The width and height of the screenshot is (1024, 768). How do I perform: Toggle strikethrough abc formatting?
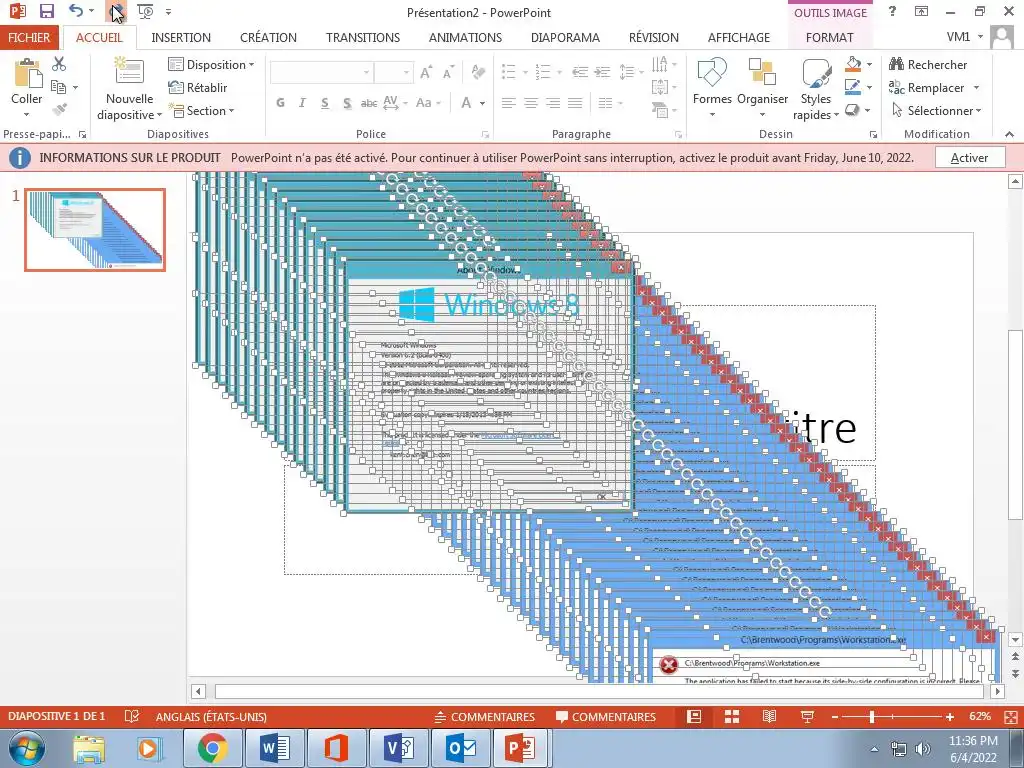pos(369,103)
